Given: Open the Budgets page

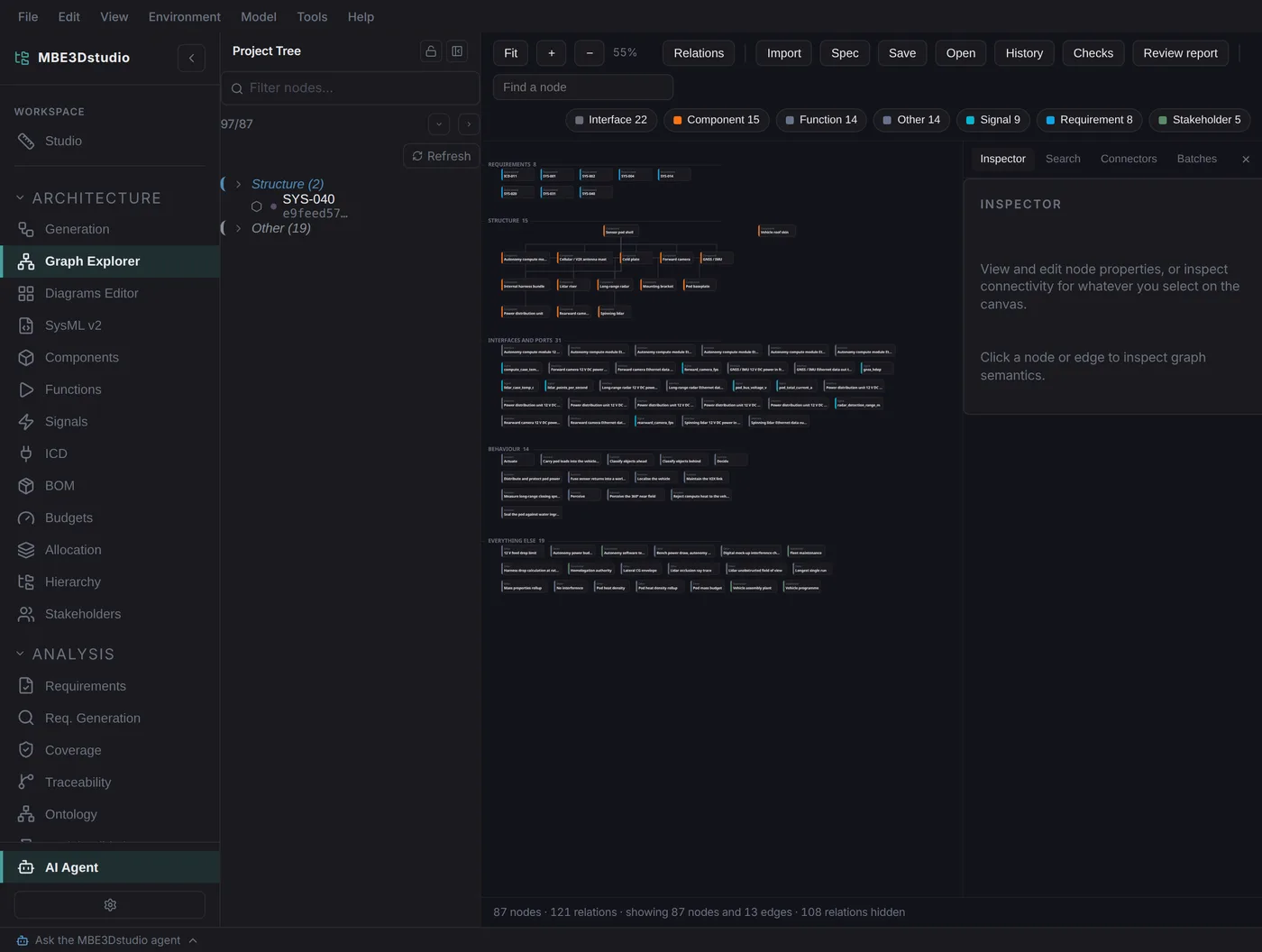Looking at the screenshot, I should pyautogui.click(x=109, y=517).
